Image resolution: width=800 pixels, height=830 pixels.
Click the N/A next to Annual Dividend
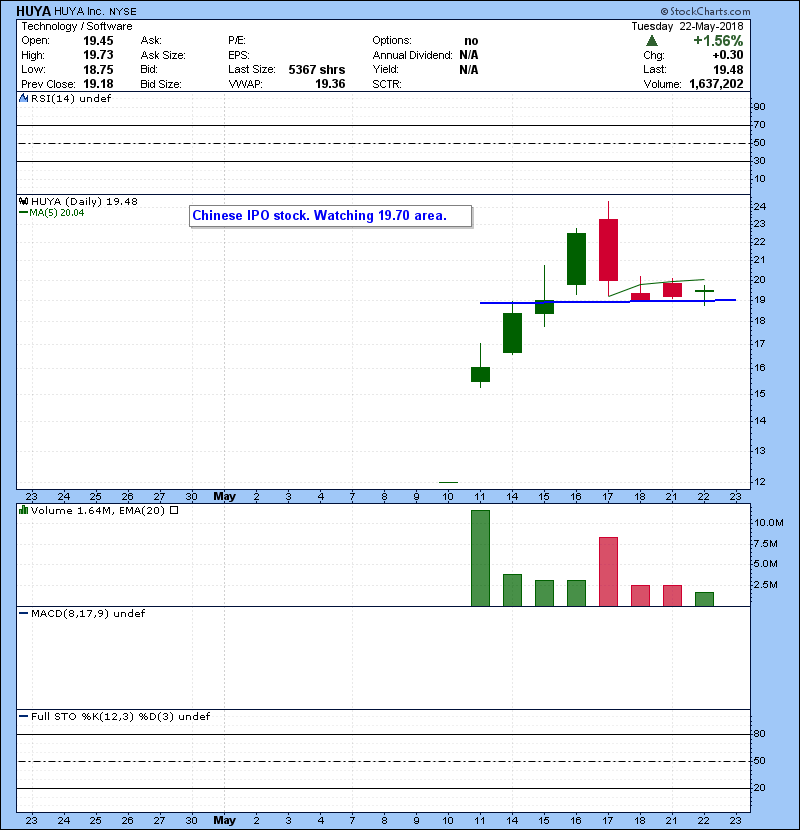pyautogui.click(x=469, y=55)
